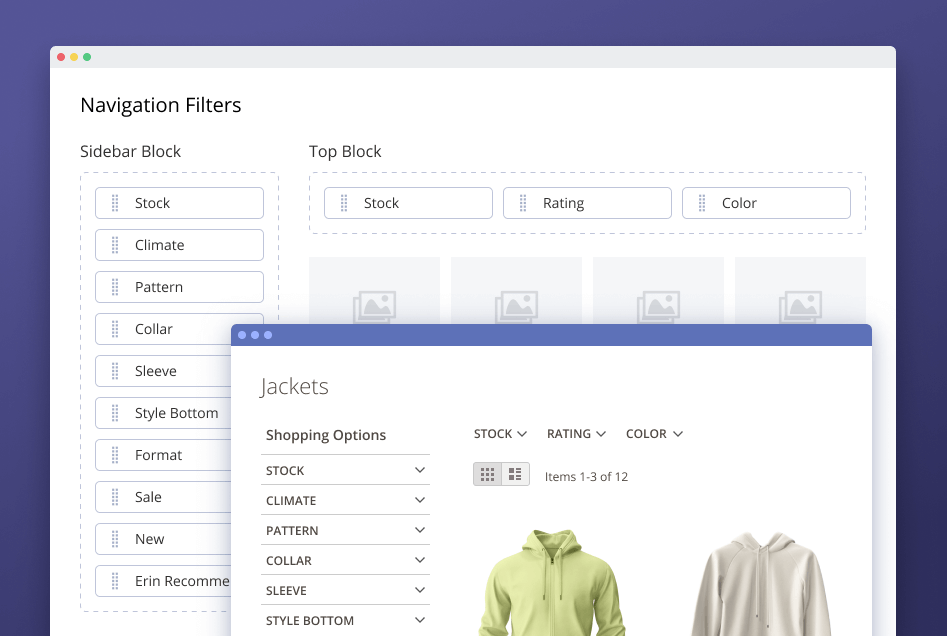Expand the SLEEVE shopping option
The width and height of the screenshot is (947, 636).
coord(420,590)
